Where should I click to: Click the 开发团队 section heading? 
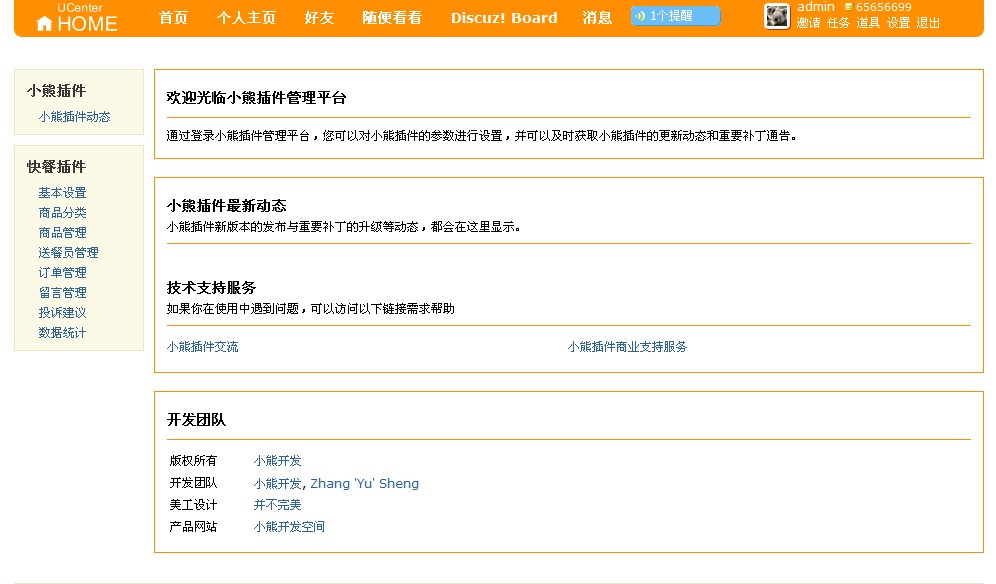click(x=196, y=420)
